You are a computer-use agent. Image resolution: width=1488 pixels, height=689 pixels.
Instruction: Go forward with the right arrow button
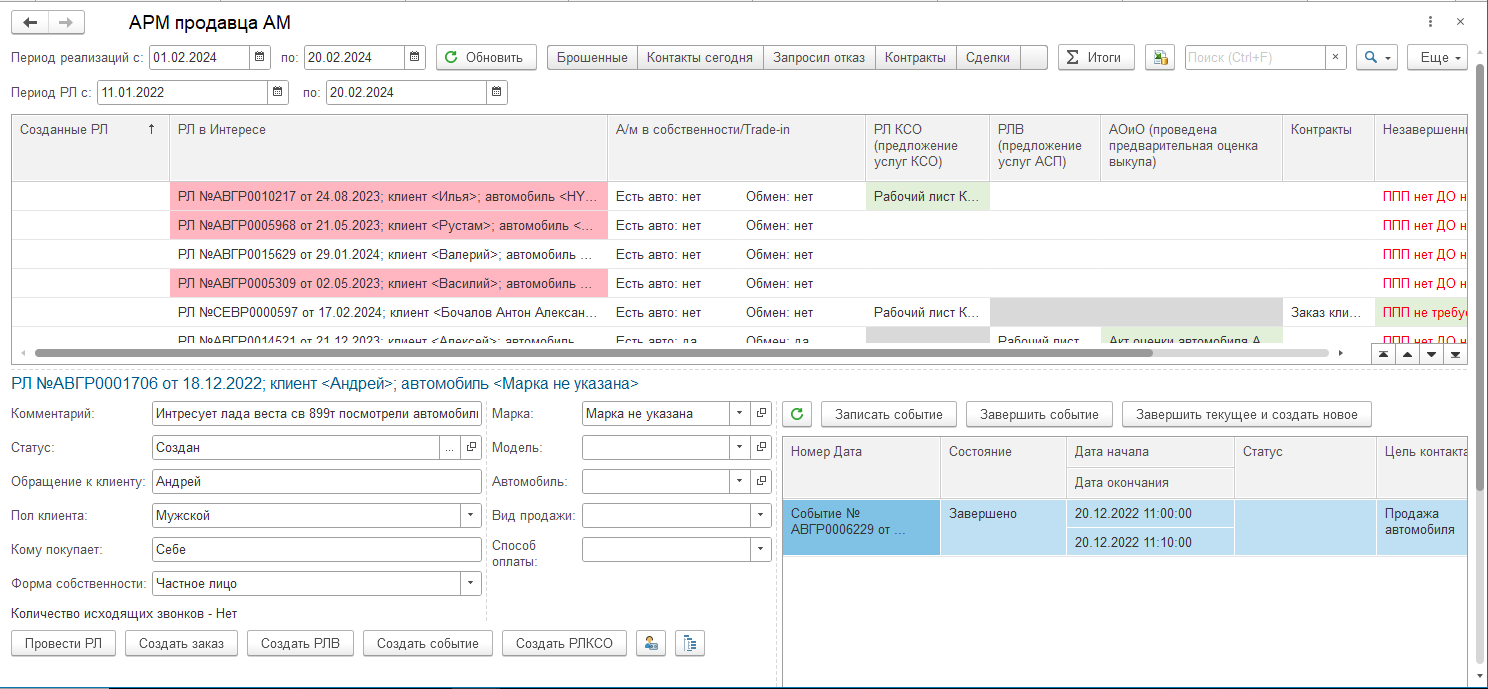pyautogui.click(x=66, y=22)
